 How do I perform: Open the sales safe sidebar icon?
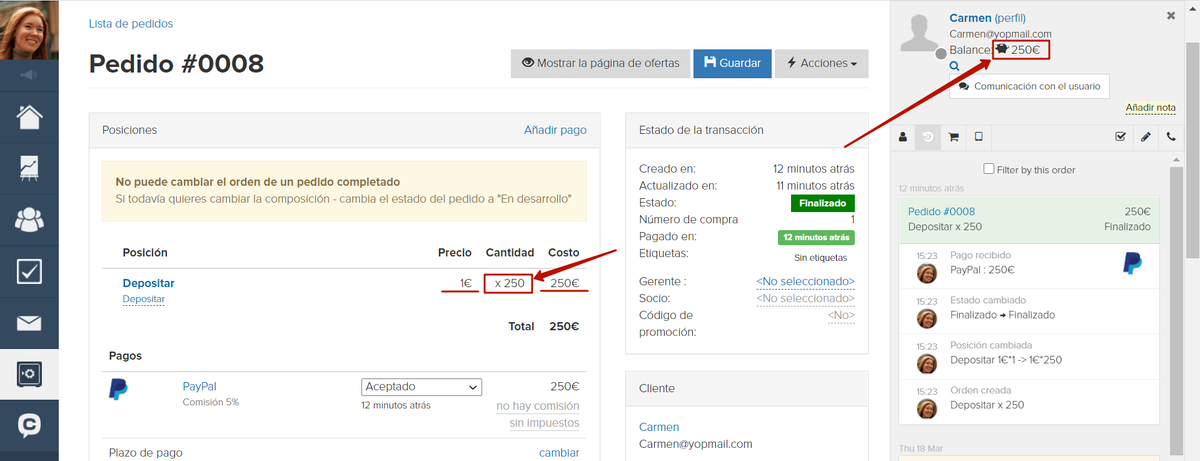click(29, 374)
